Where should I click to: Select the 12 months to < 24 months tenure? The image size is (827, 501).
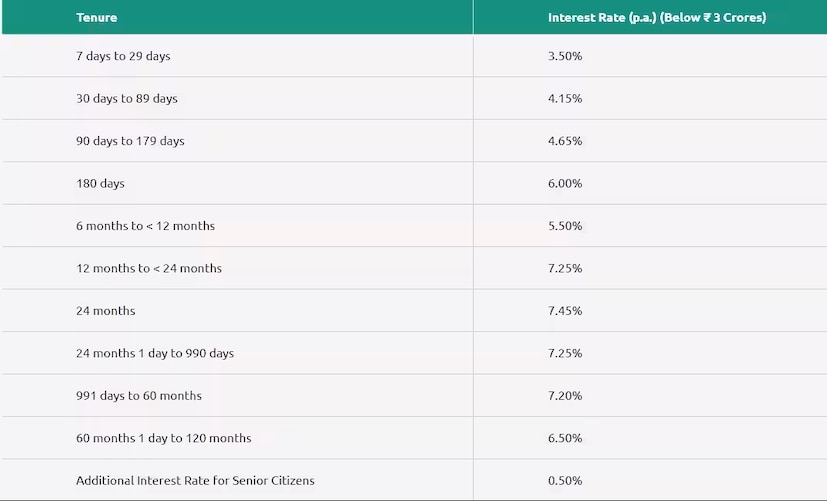[149, 268]
